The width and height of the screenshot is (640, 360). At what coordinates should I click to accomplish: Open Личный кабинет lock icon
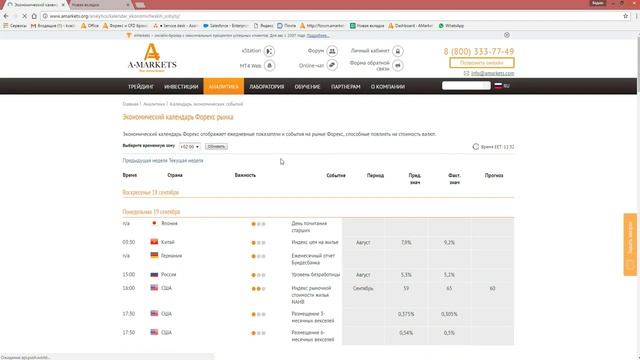[x=398, y=51]
